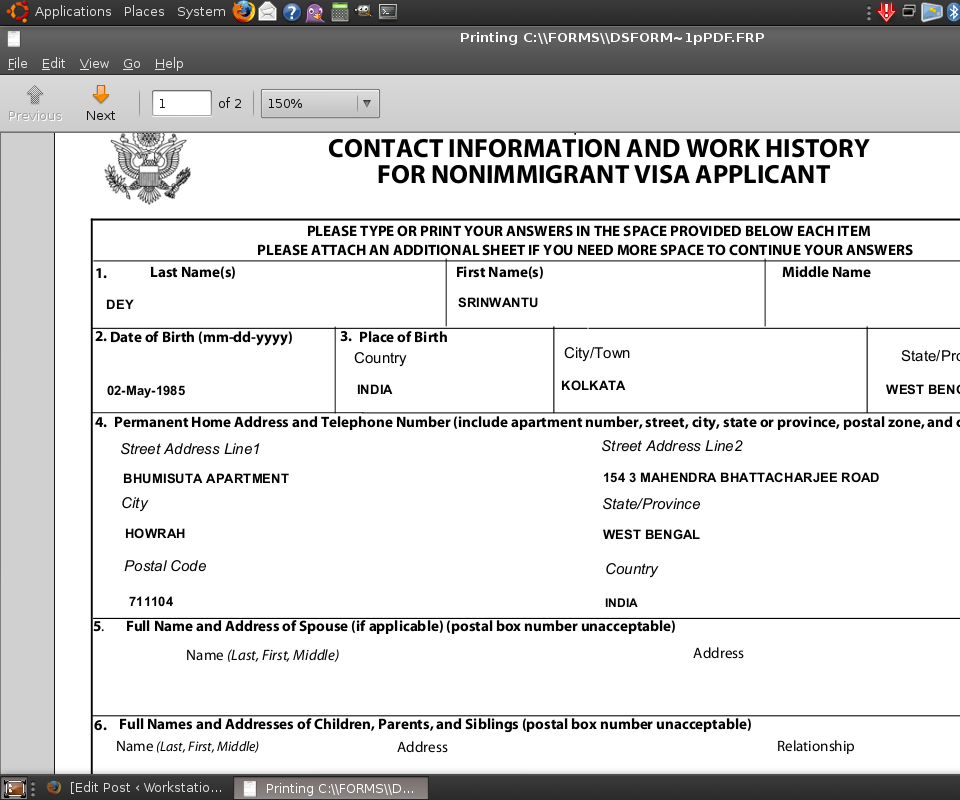Click the last name value DEY
Screen dimensions: 960x800
(x=120, y=304)
